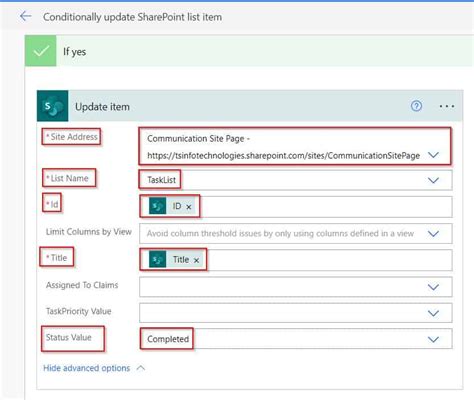474x400 pixels.
Task: Click the Assigned To Claims field
Action: coord(296,287)
